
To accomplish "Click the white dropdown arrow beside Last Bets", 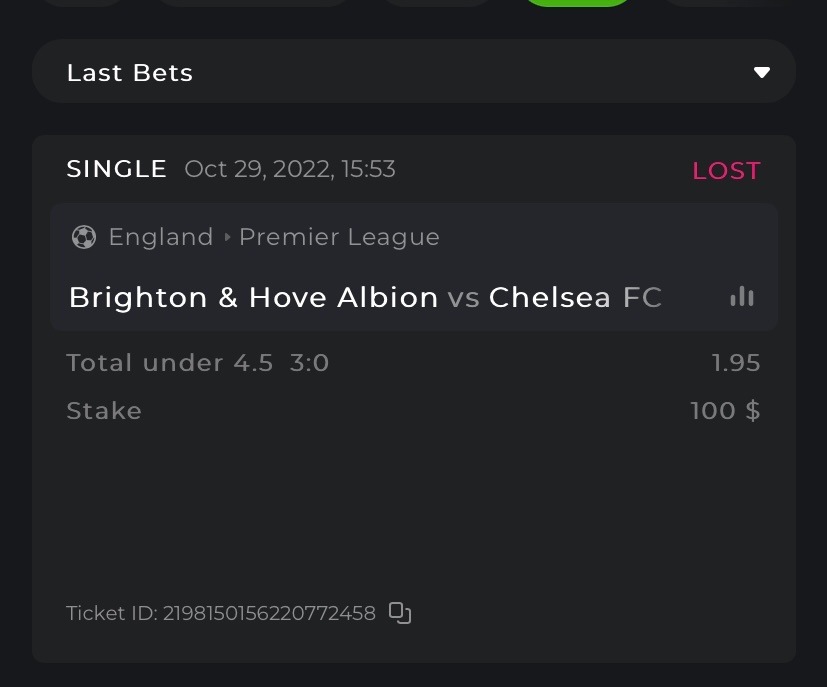I will (x=761, y=72).
